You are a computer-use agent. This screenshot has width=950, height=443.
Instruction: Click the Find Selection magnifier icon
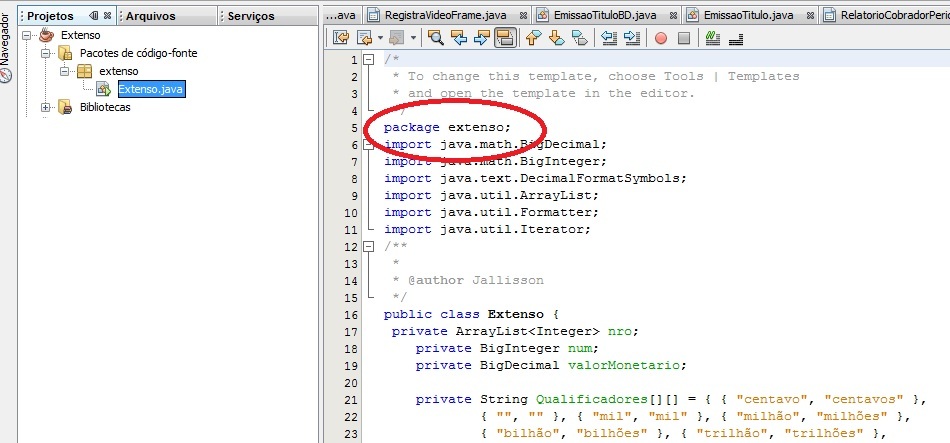pos(435,38)
